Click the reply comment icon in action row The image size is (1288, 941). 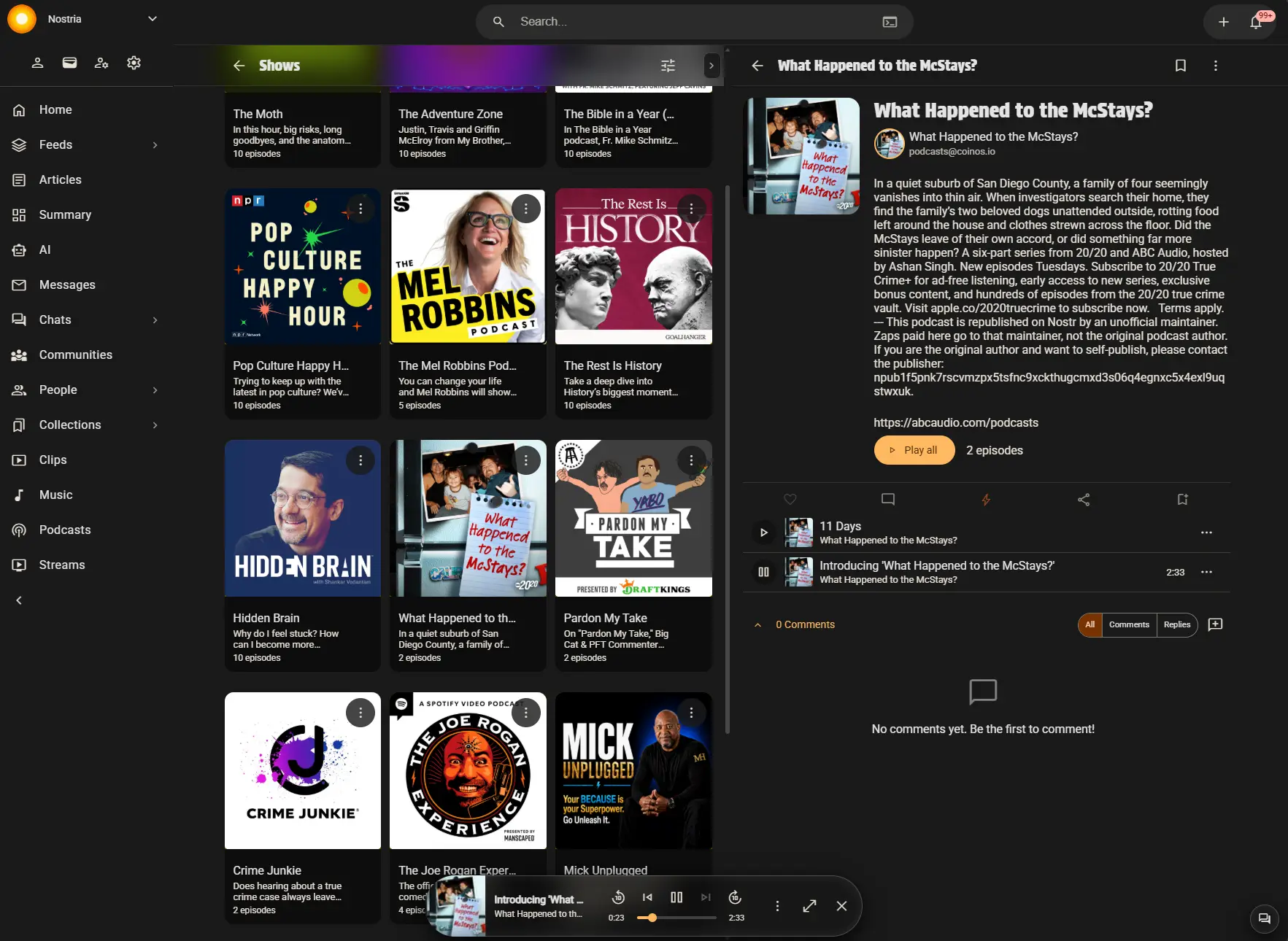[888, 500]
